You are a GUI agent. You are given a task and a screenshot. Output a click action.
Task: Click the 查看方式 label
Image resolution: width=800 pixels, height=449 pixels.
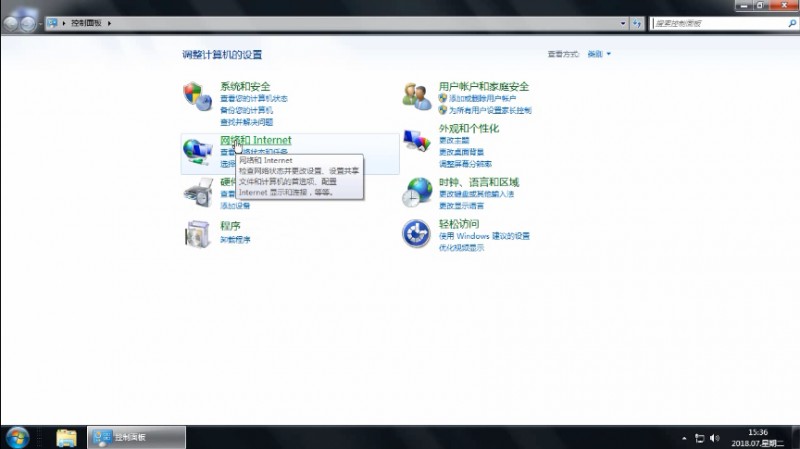563,54
